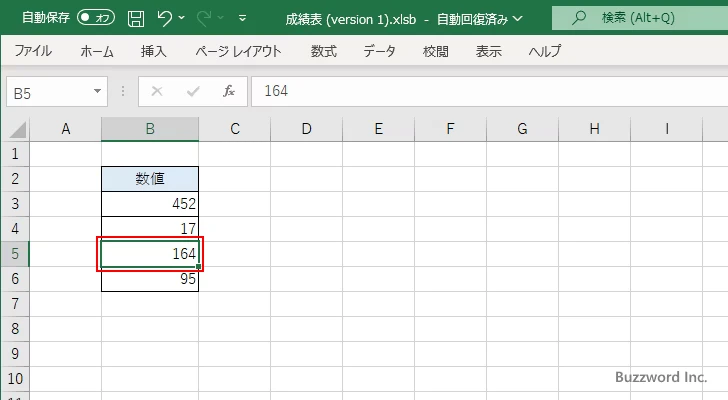Select row 2 header

(x=15, y=179)
